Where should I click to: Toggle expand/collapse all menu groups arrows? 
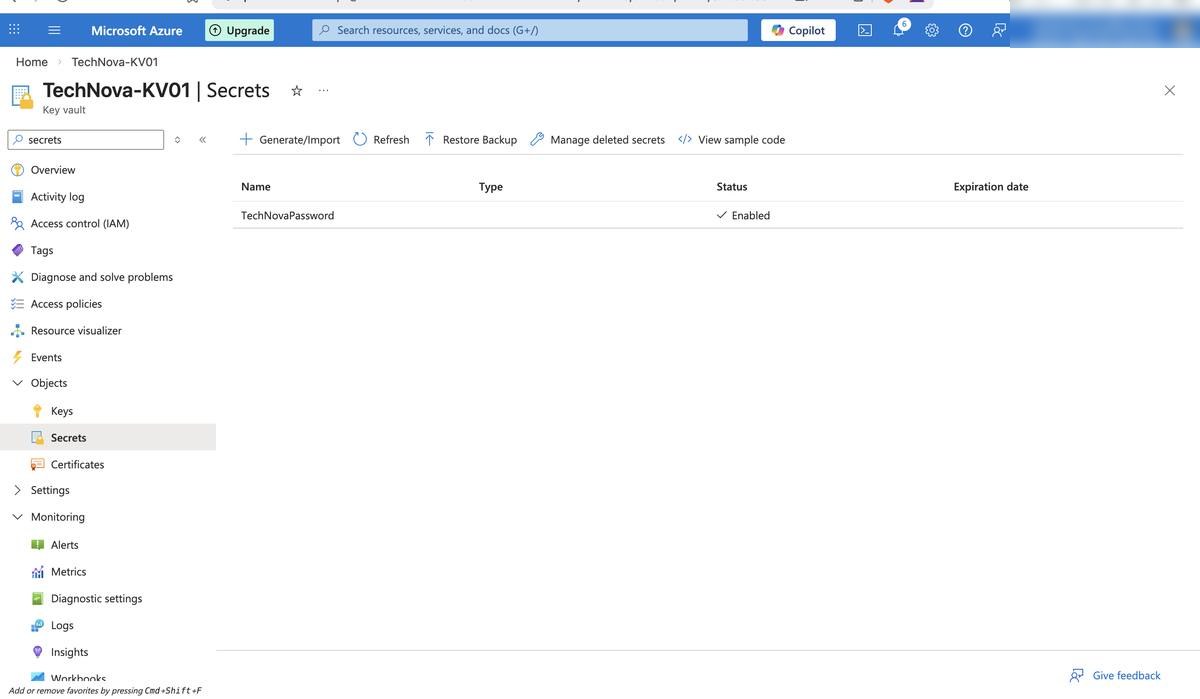177,140
